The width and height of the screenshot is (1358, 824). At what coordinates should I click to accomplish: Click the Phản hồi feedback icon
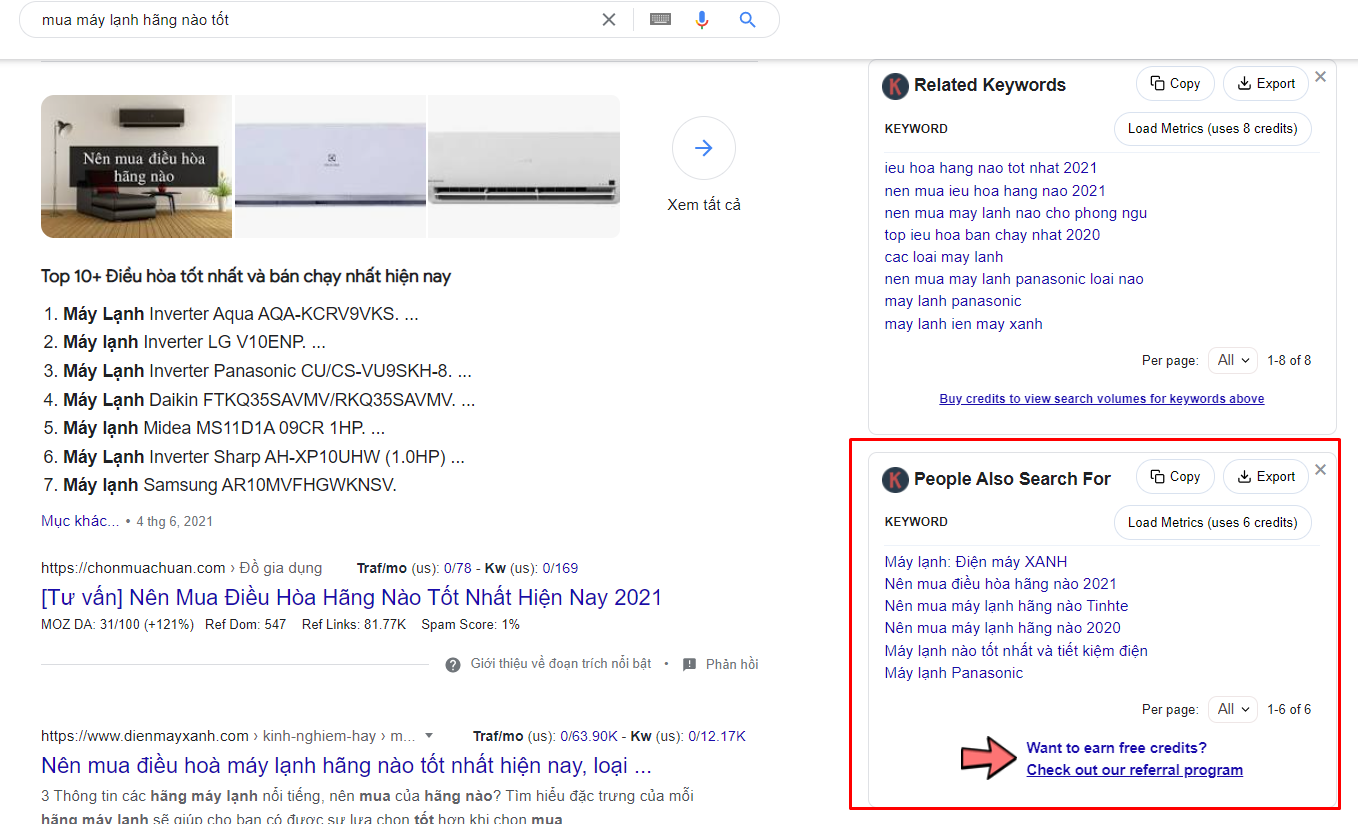point(689,664)
